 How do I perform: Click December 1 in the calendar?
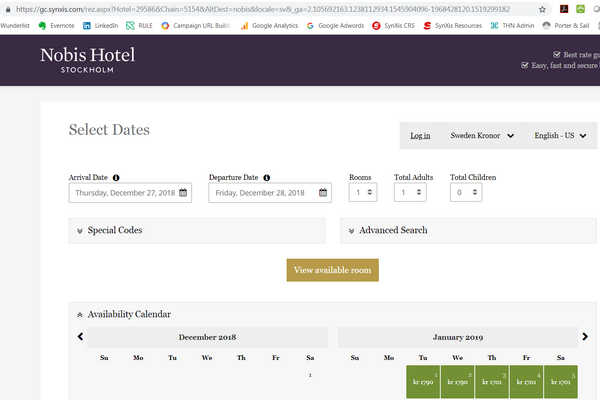[310, 375]
